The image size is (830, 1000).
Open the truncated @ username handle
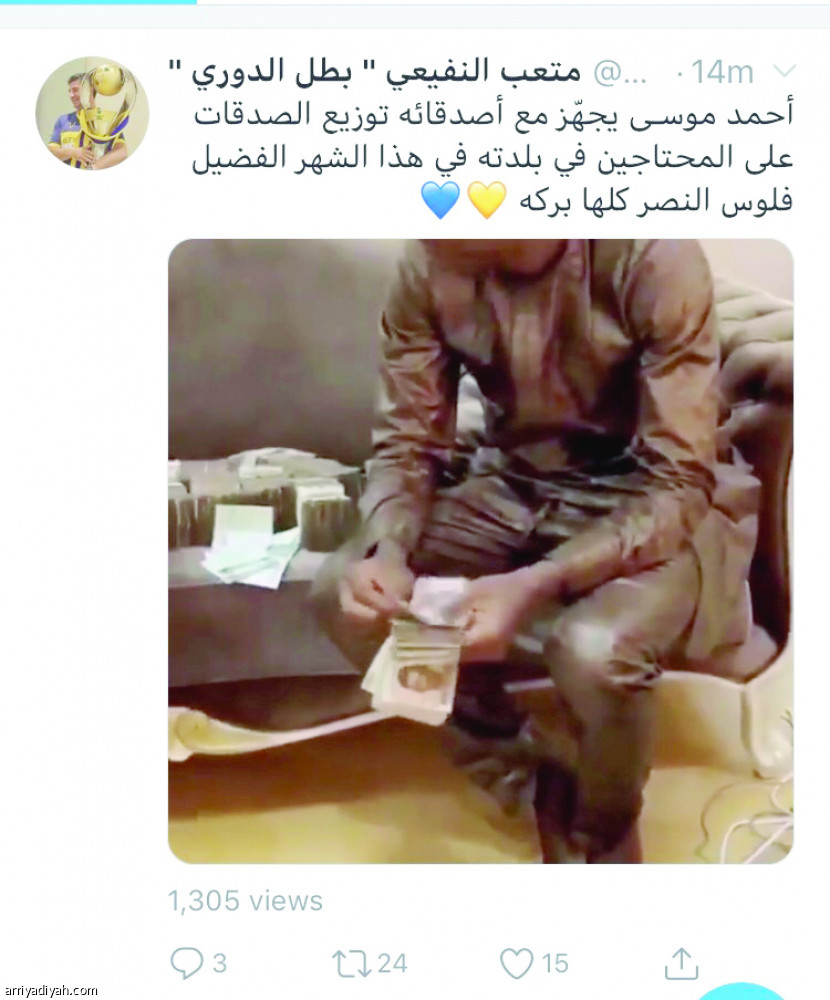click(x=619, y=73)
